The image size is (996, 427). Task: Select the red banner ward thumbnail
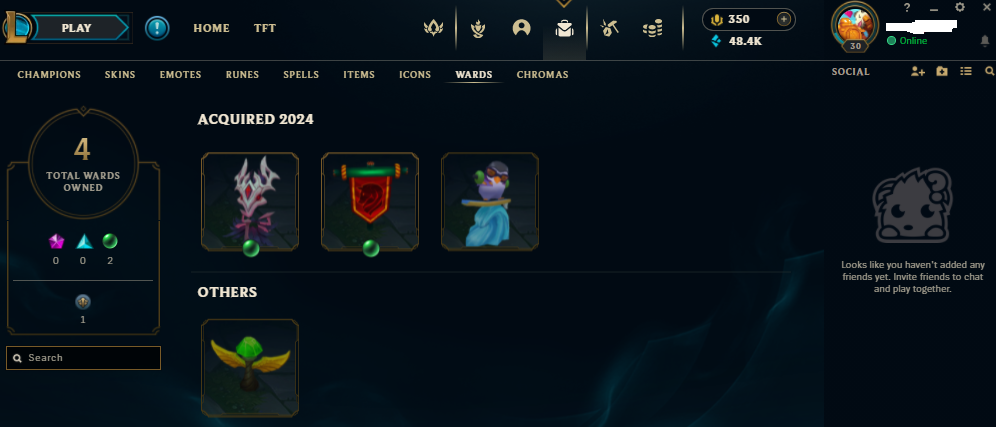370,201
